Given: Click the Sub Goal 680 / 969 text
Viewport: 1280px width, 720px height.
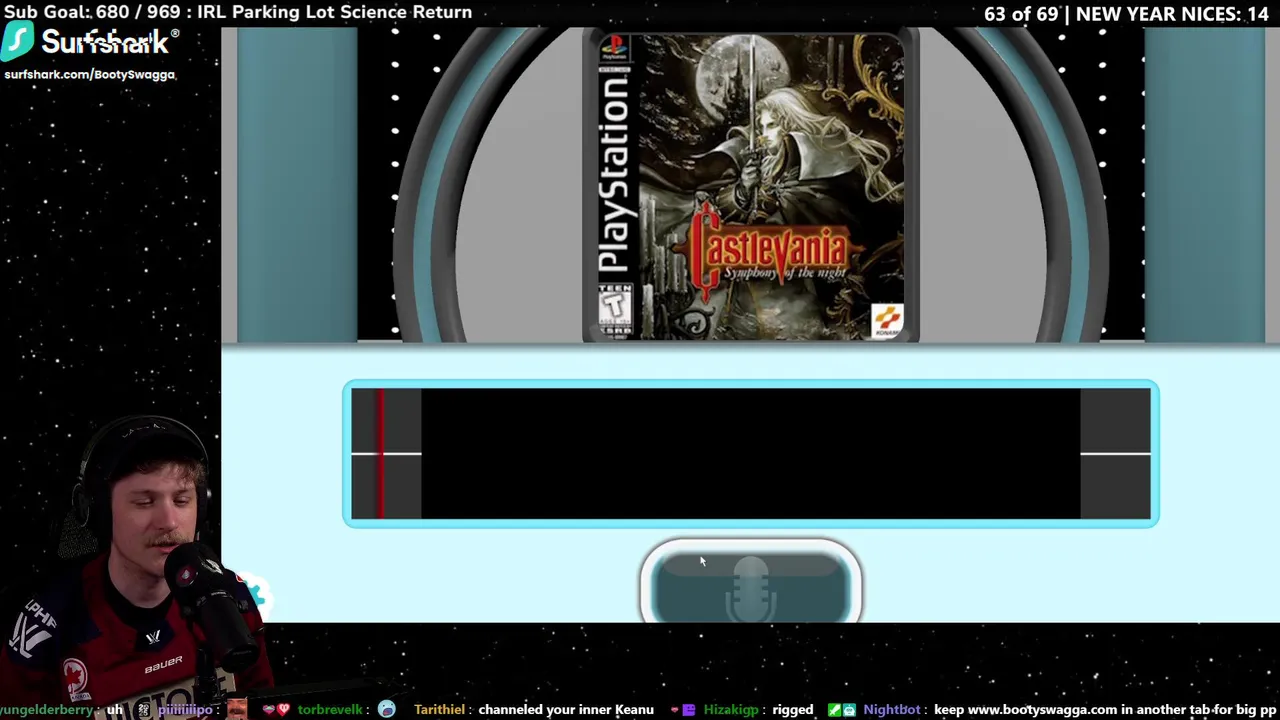Looking at the screenshot, I should 95,12.
